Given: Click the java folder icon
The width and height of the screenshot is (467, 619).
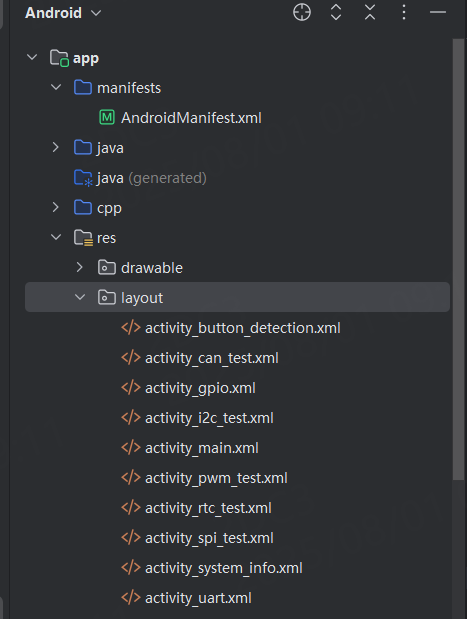Looking at the screenshot, I should click(83, 147).
